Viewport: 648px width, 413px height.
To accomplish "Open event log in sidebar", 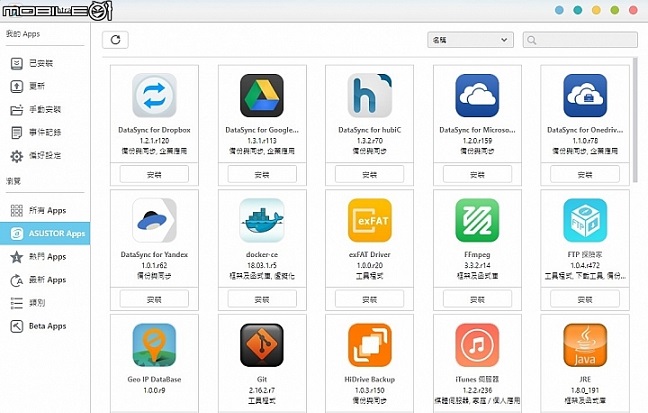I will click(45, 133).
